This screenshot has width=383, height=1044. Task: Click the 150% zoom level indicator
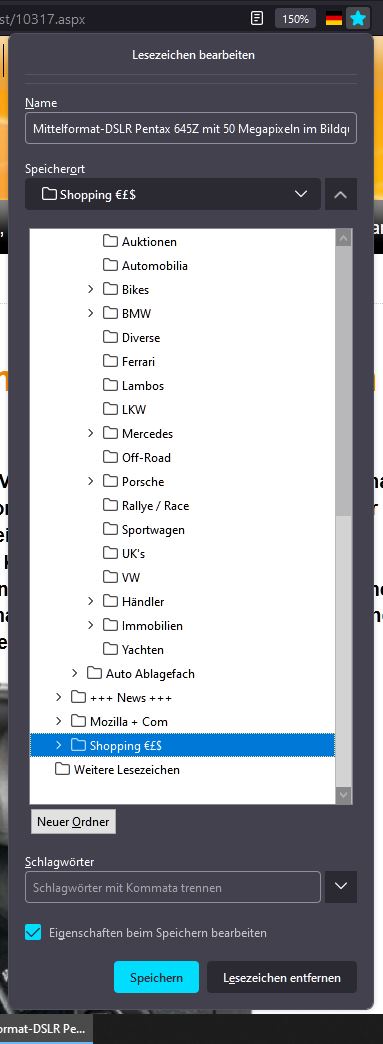(x=295, y=19)
